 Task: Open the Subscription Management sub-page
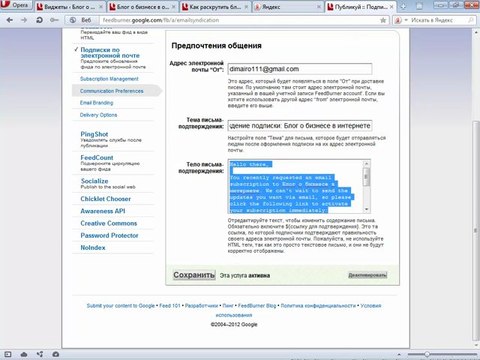pos(109,79)
